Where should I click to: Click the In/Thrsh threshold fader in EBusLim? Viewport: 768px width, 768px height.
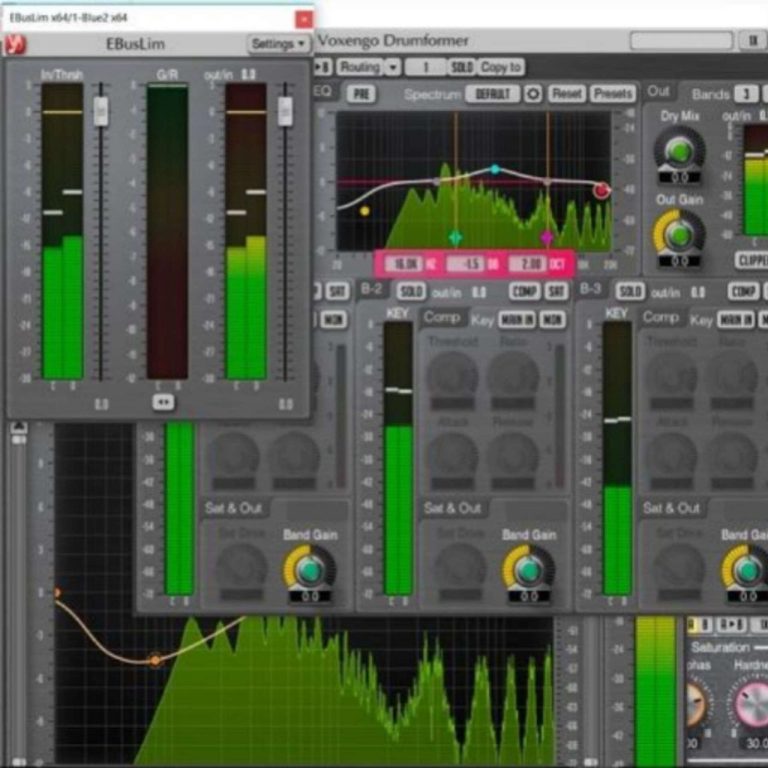point(101,112)
